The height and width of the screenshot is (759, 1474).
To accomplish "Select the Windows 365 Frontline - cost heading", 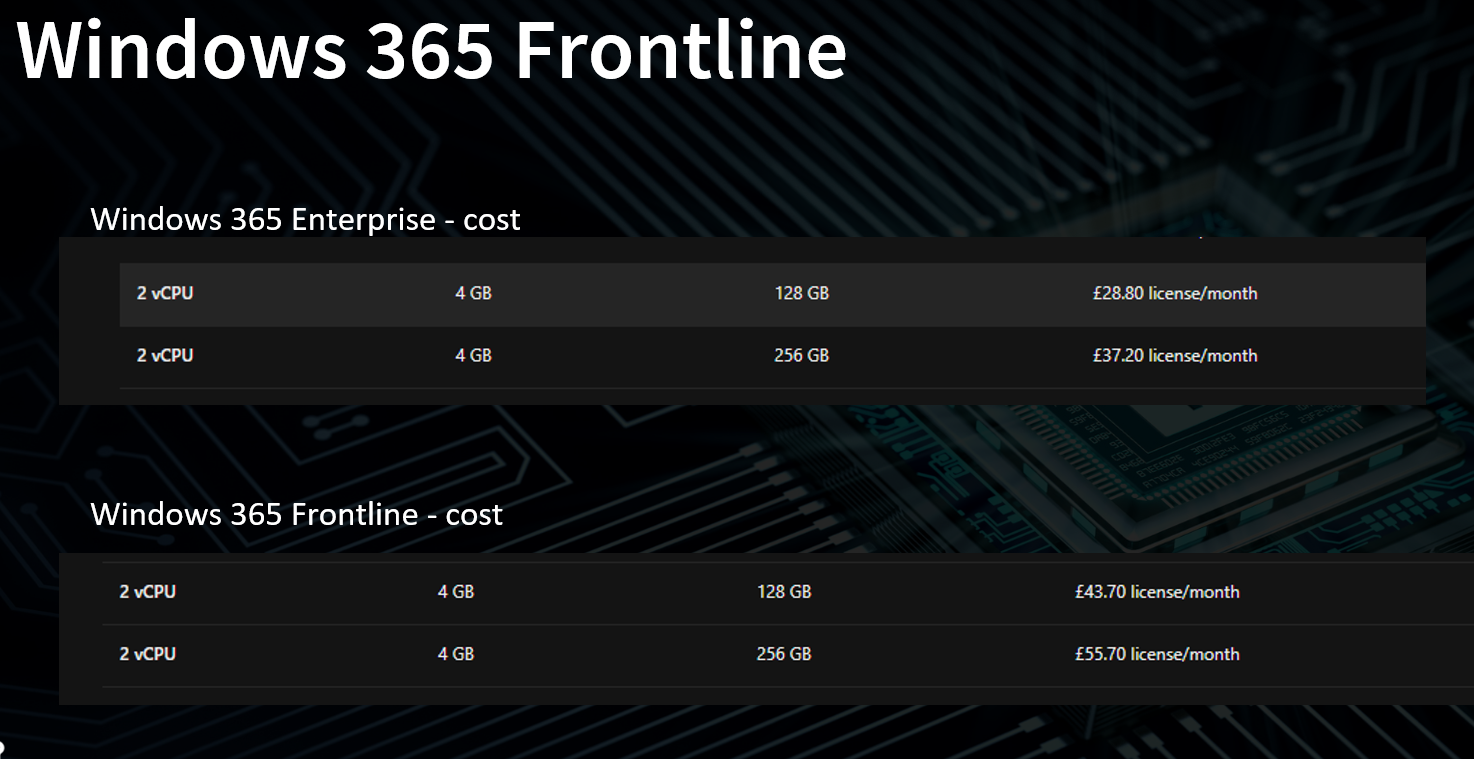I will coord(296,514).
